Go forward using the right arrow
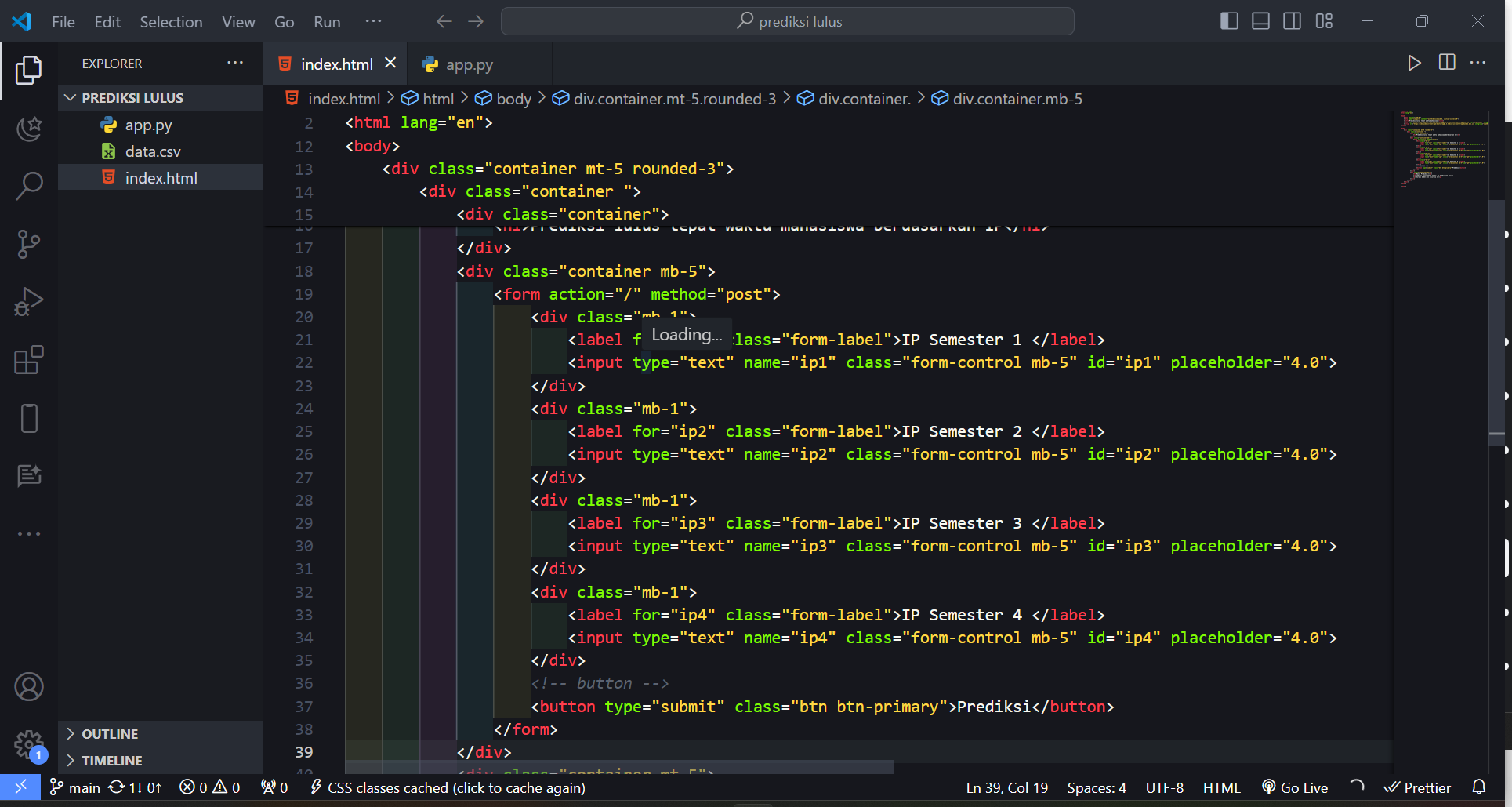The image size is (1512, 807). tap(476, 21)
